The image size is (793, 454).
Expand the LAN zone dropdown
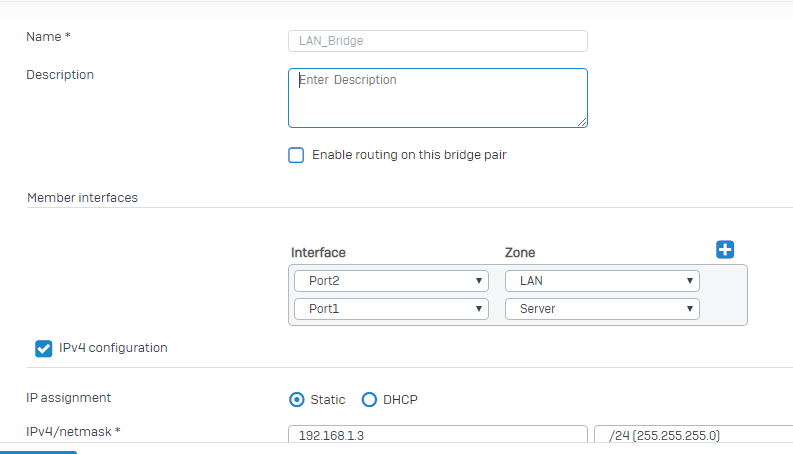(x=602, y=281)
